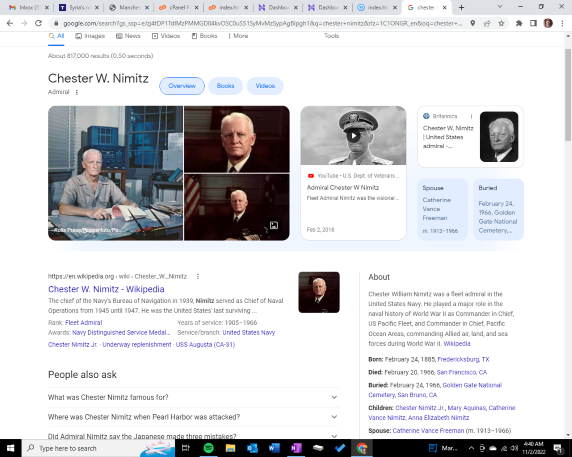
Task: Open the More search filters menu
Action: tap(238, 36)
